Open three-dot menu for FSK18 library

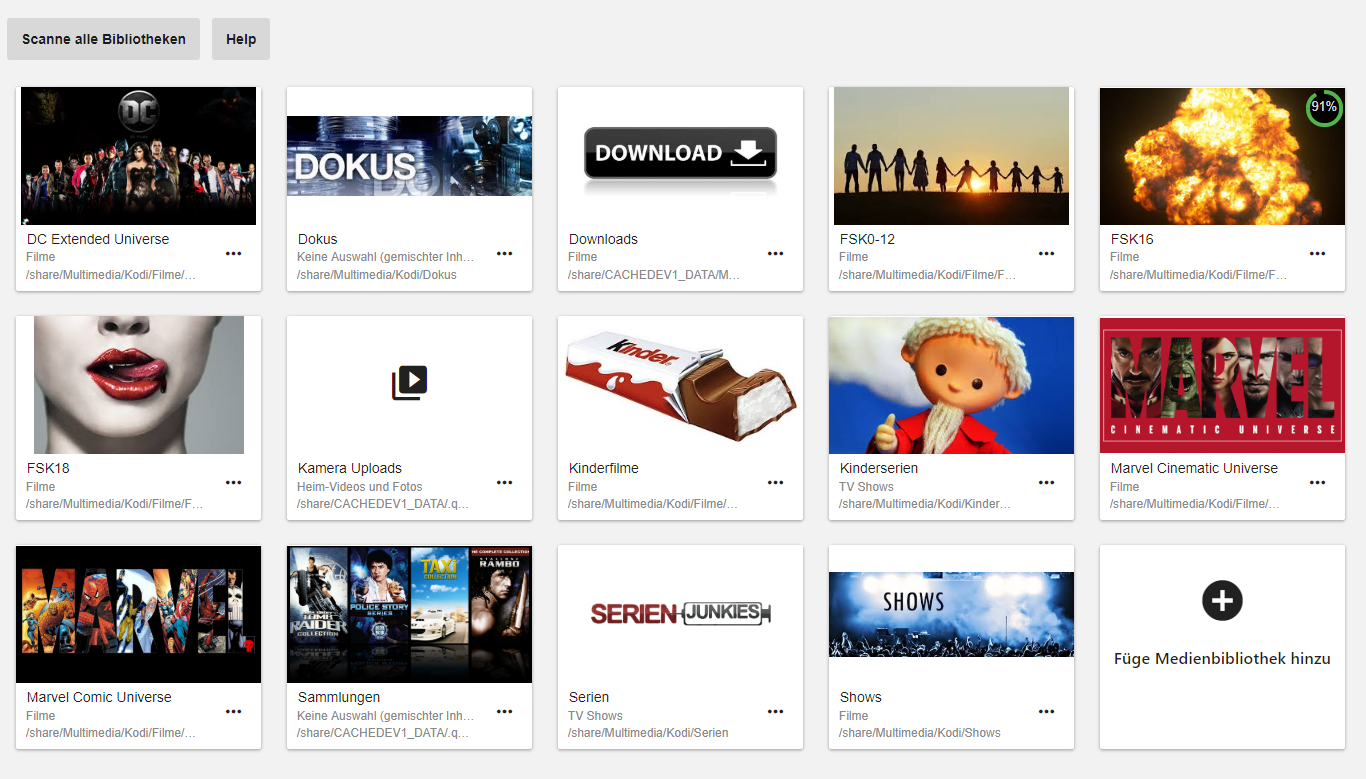[x=233, y=483]
